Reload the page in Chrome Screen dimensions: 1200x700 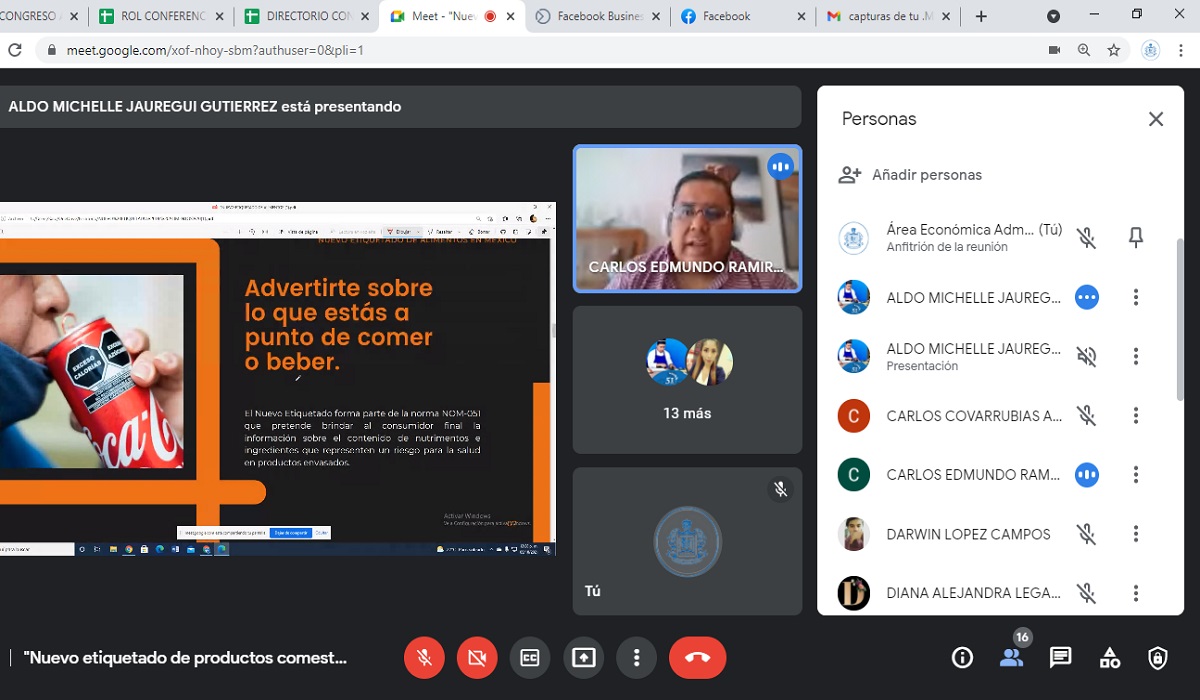click(14, 50)
